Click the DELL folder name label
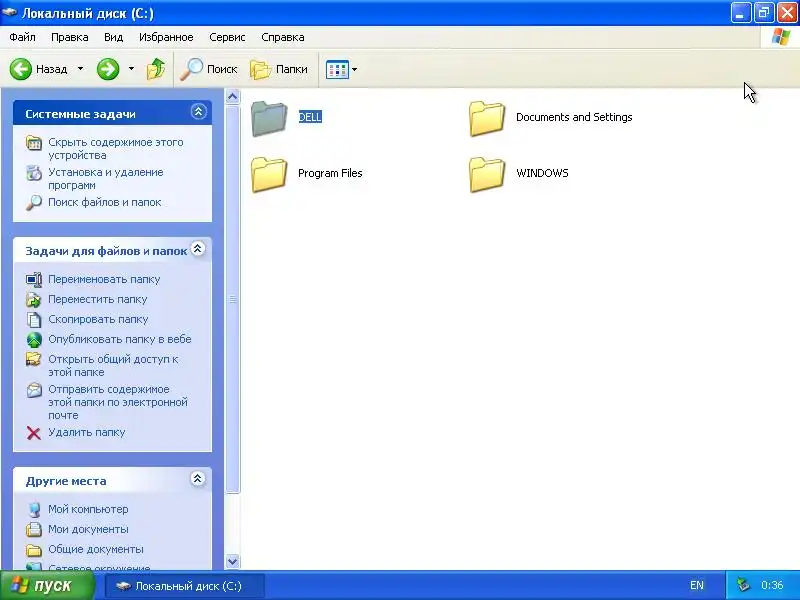The width and height of the screenshot is (800, 600). click(310, 117)
